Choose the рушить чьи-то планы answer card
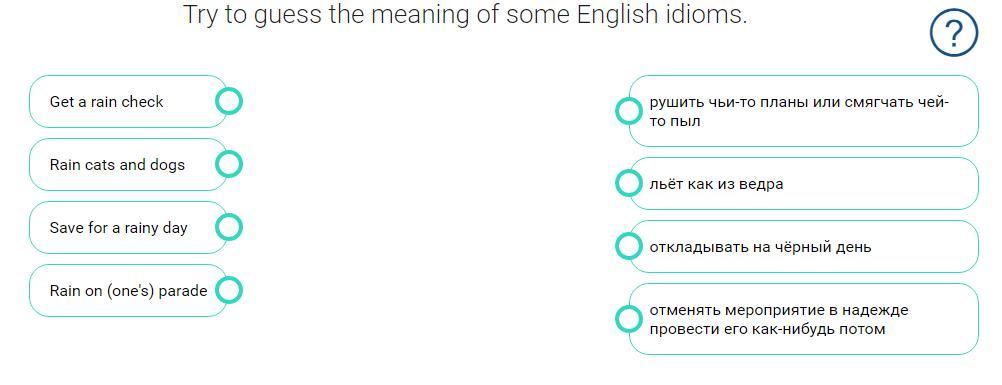The height and width of the screenshot is (385, 1002). coord(804,111)
